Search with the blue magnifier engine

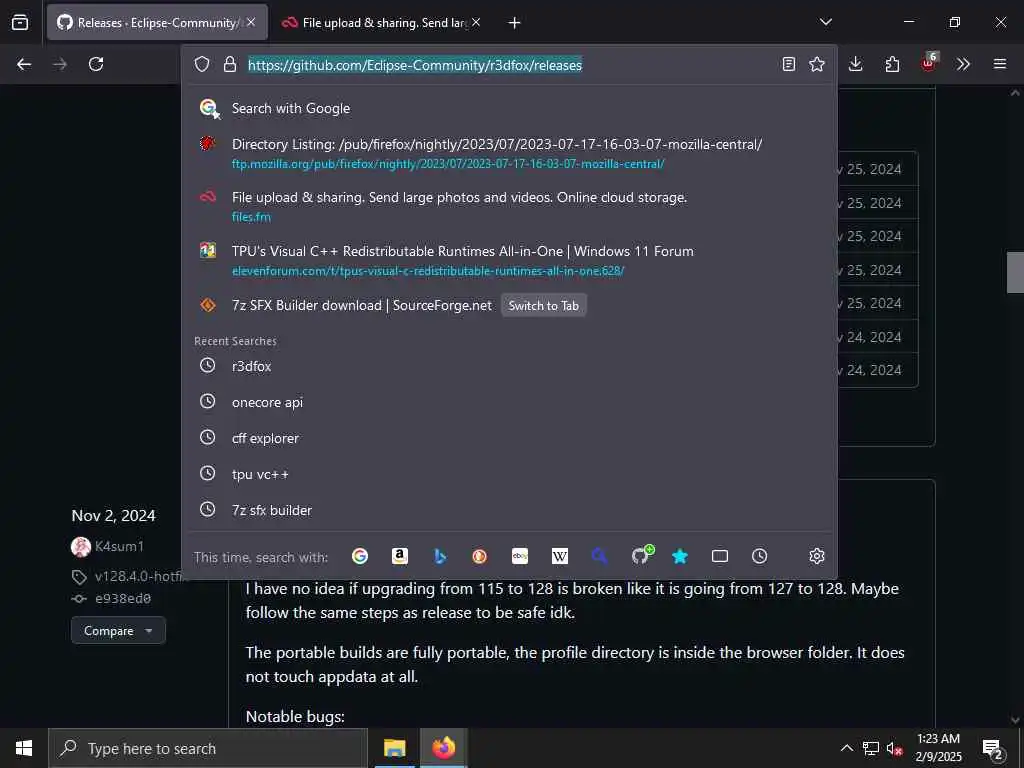[600, 556]
